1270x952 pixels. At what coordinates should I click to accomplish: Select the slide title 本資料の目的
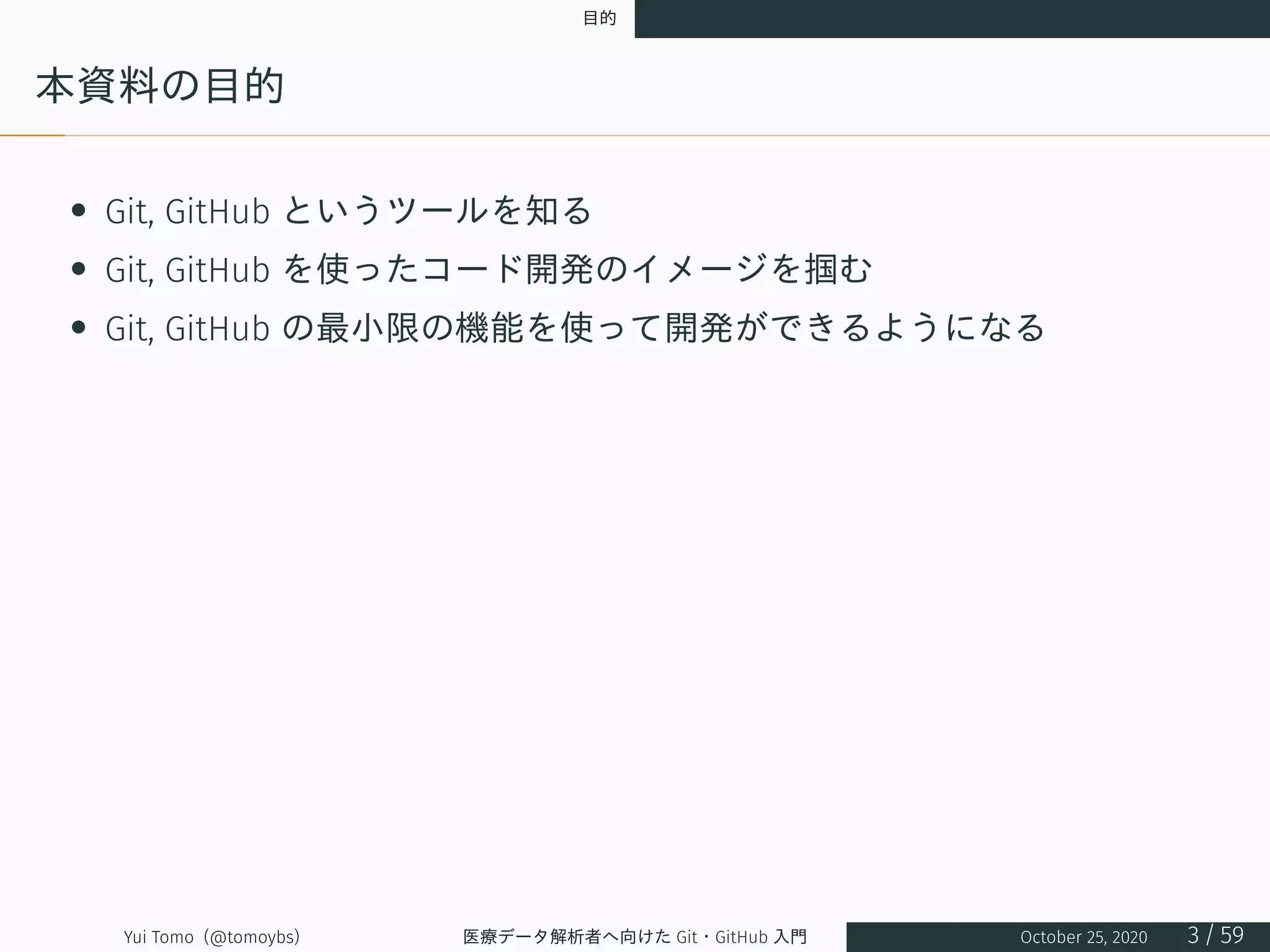(x=160, y=86)
